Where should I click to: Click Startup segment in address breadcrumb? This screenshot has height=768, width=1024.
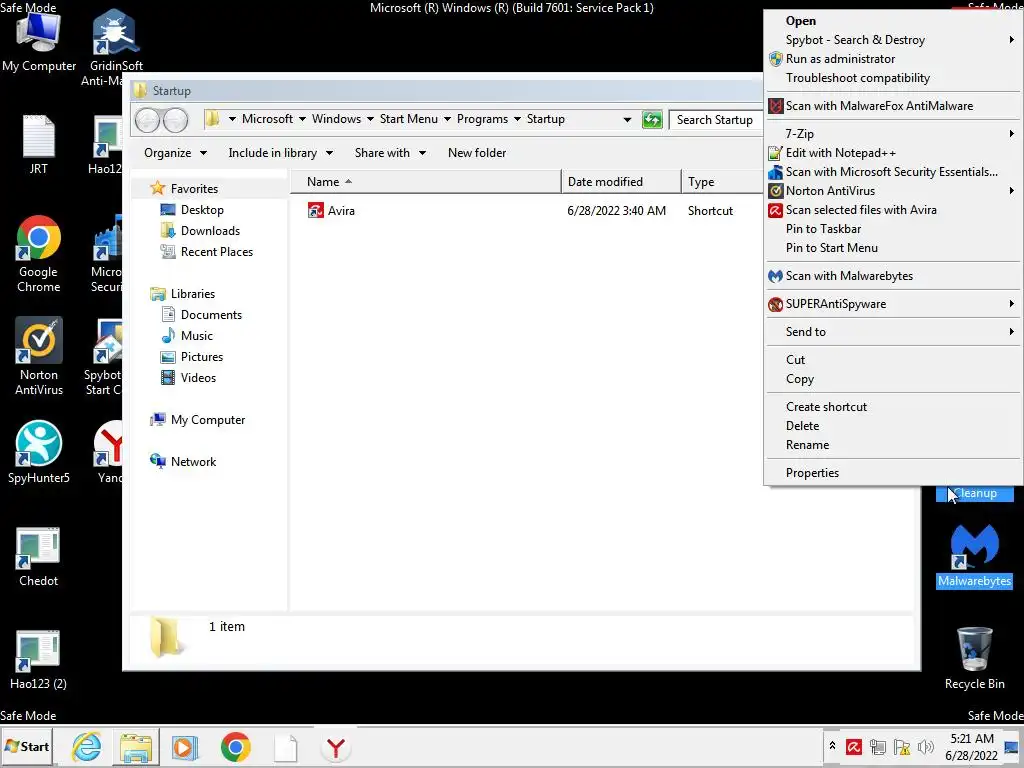click(x=545, y=119)
